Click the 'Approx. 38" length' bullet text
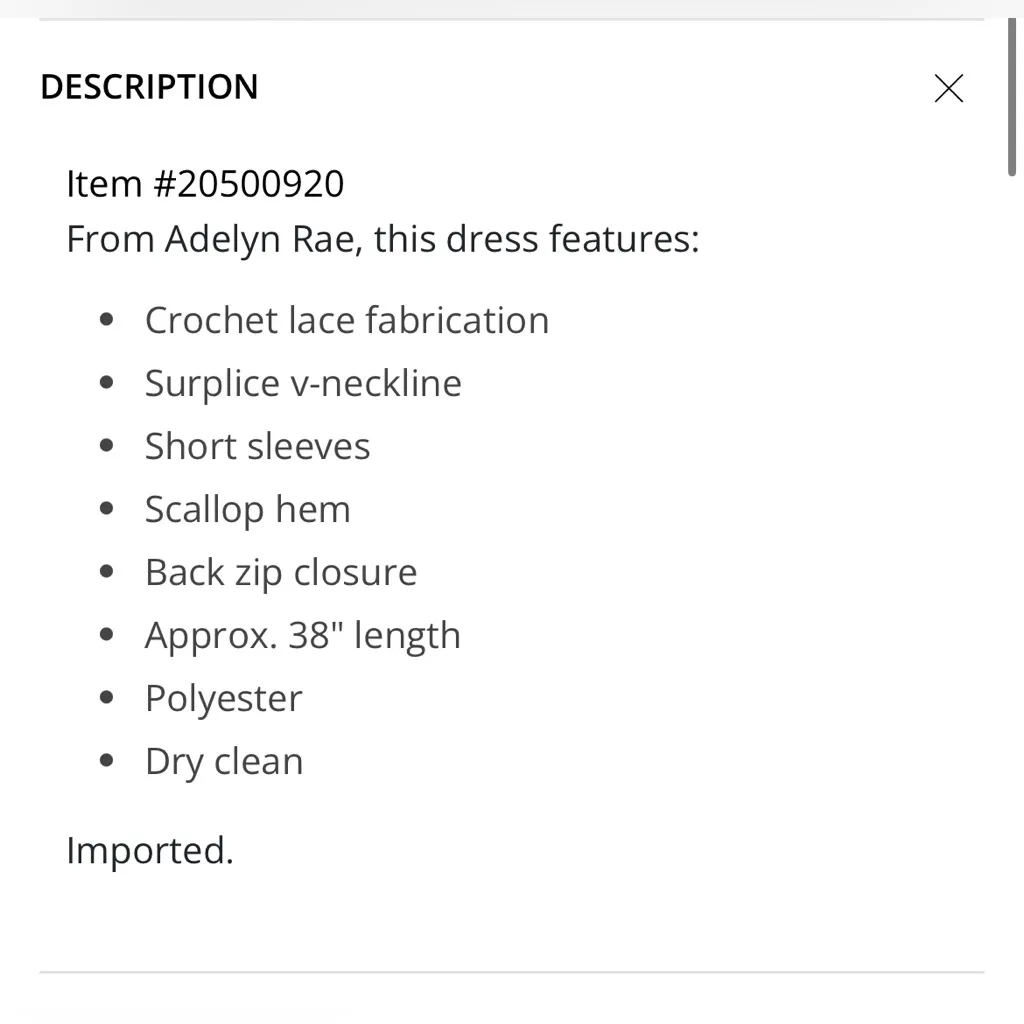 click(x=303, y=636)
